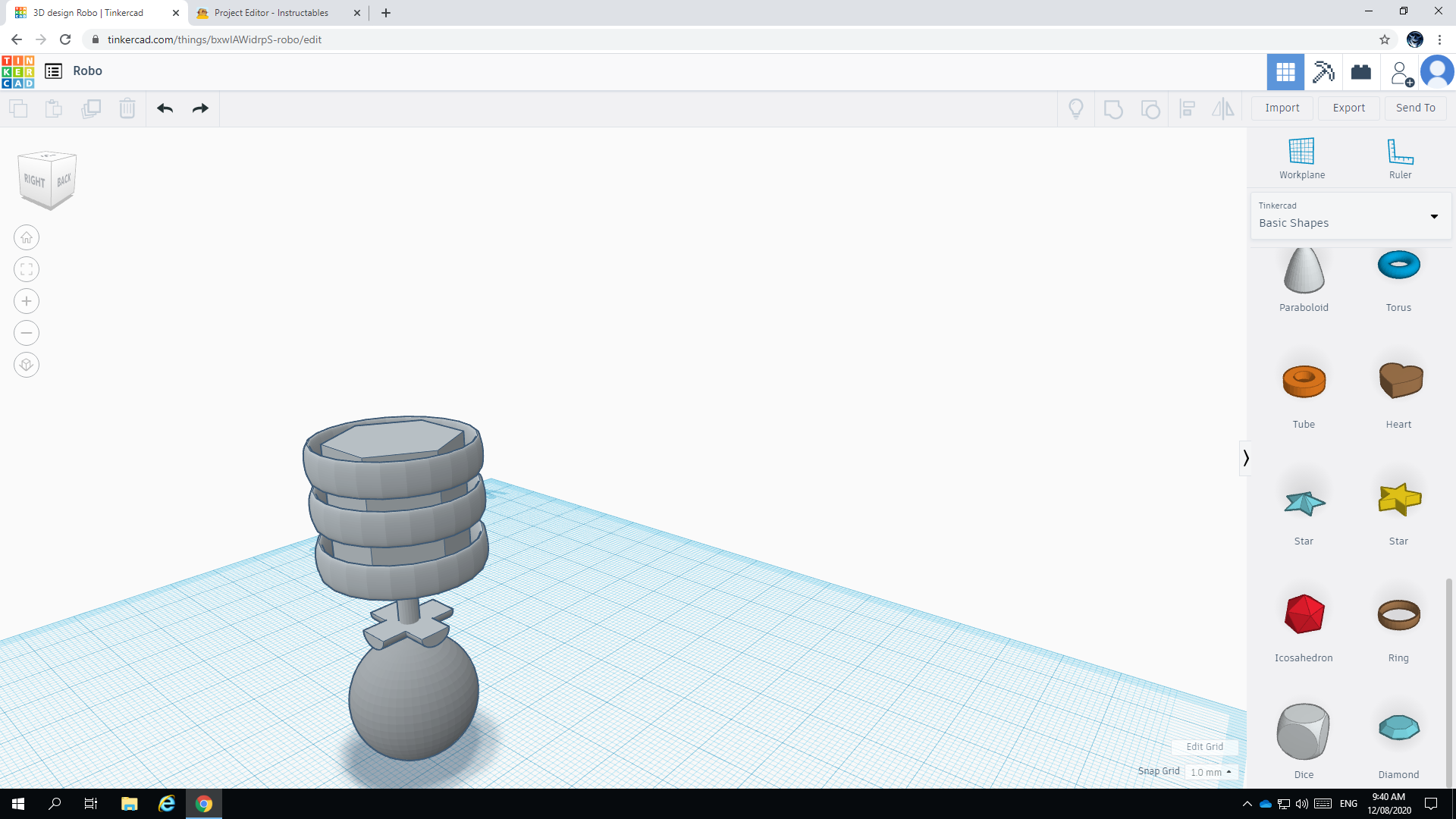Click the Import button

pyautogui.click(x=1282, y=108)
